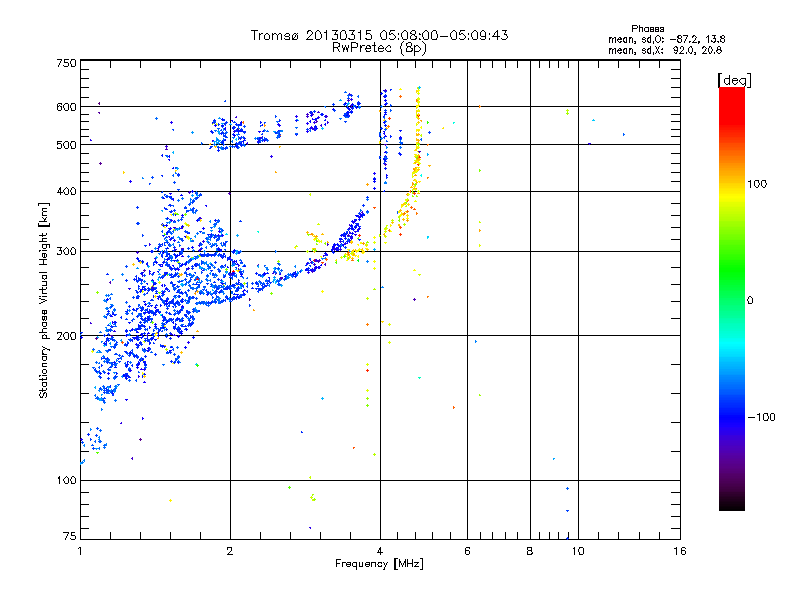Click x-axis tick label "1"

[x=80, y=551]
